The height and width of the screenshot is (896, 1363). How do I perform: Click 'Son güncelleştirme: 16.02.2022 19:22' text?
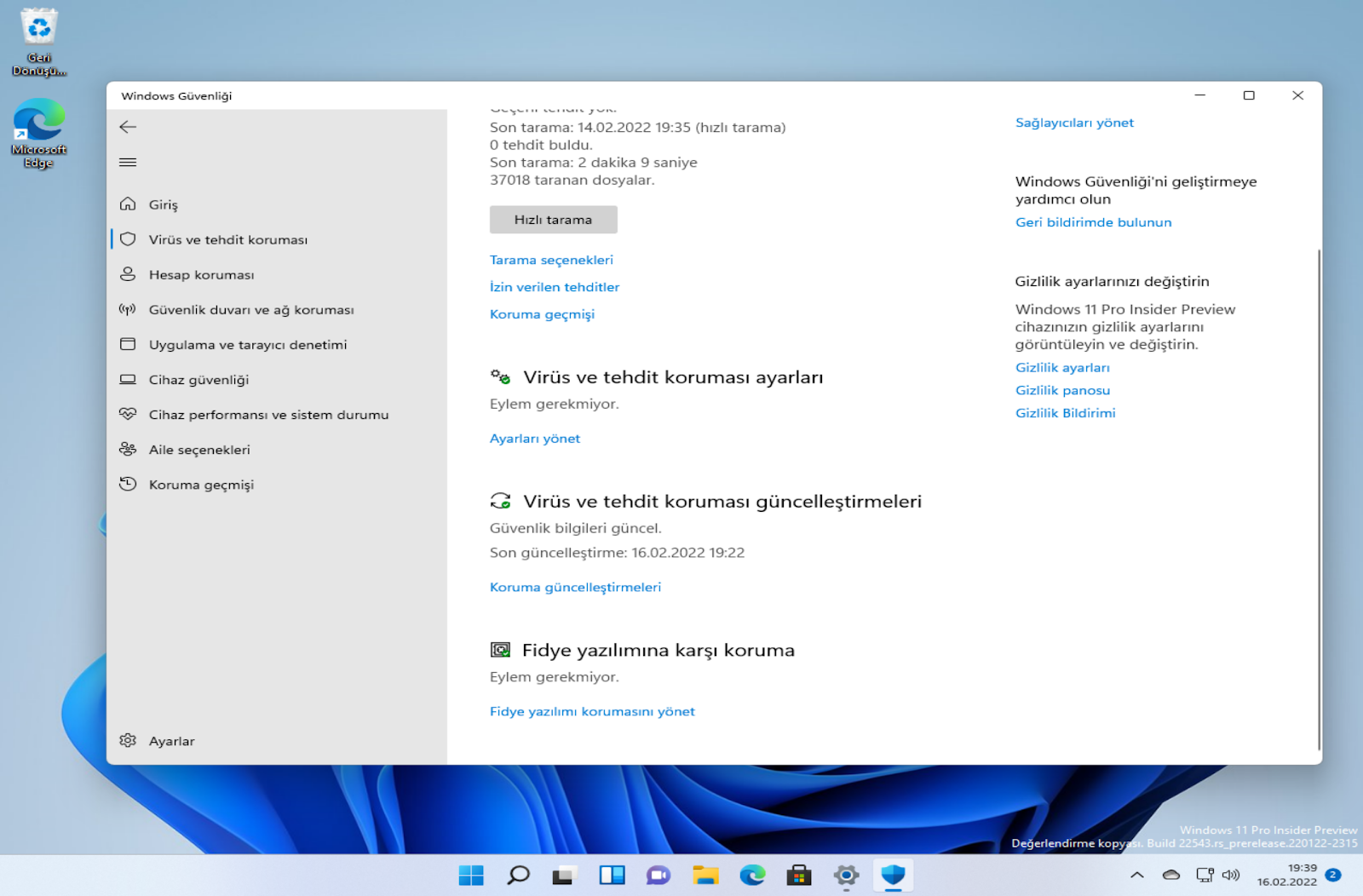pos(617,553)
